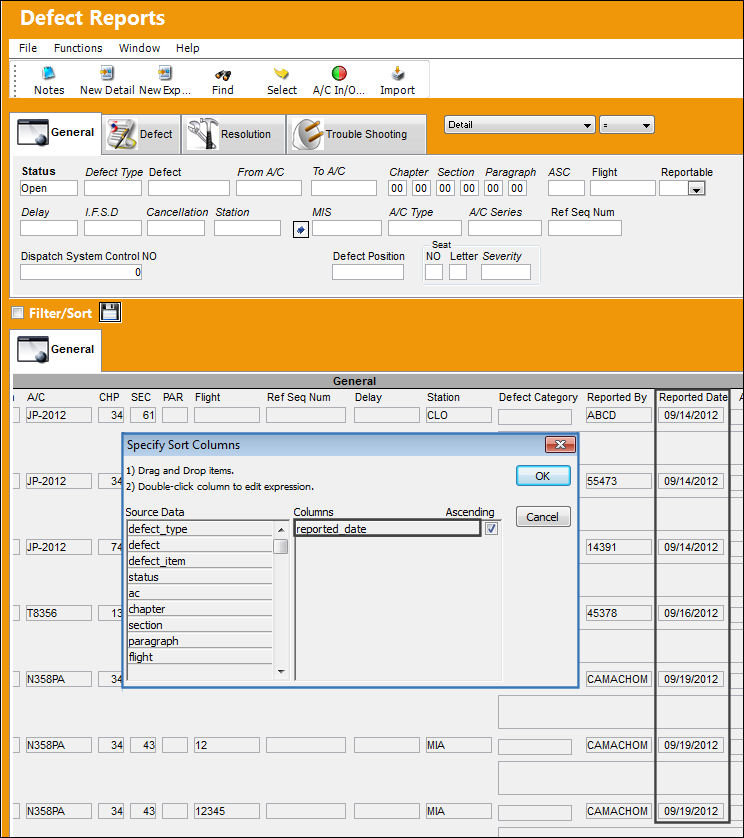Click Cancel in Specify Sort Columns
This screenshot has height=838, width=744.
[x=543, y=517]
